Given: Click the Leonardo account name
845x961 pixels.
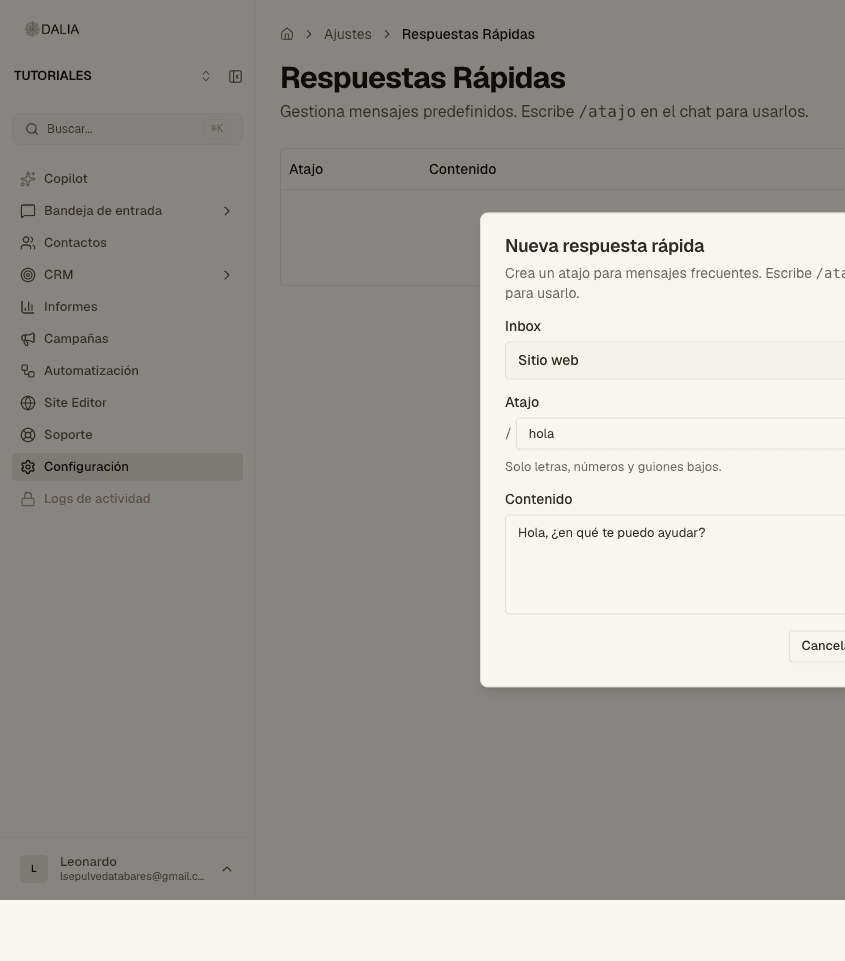Looking at the screenshot, I should coord(88,862).
